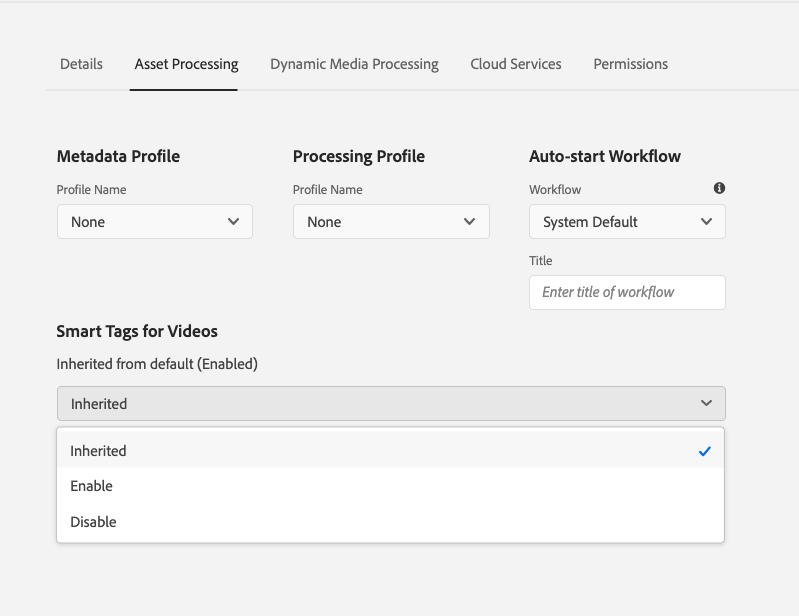
Task: Pick Disable in the Smart Tags list
Action: click(94, 522)
